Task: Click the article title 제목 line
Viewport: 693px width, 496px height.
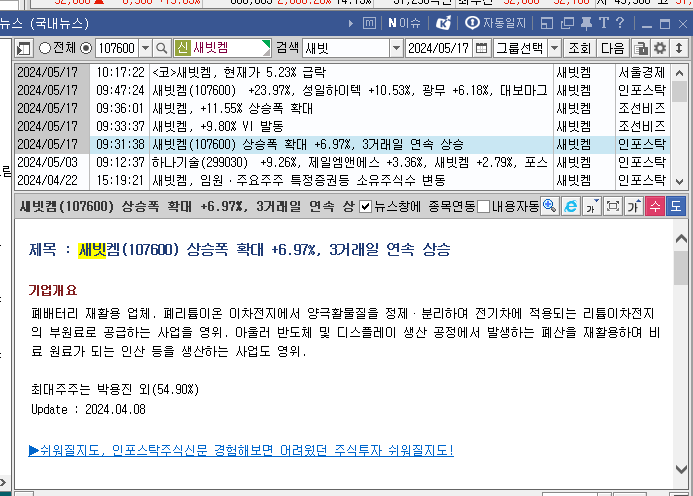Action: point(240,250)
